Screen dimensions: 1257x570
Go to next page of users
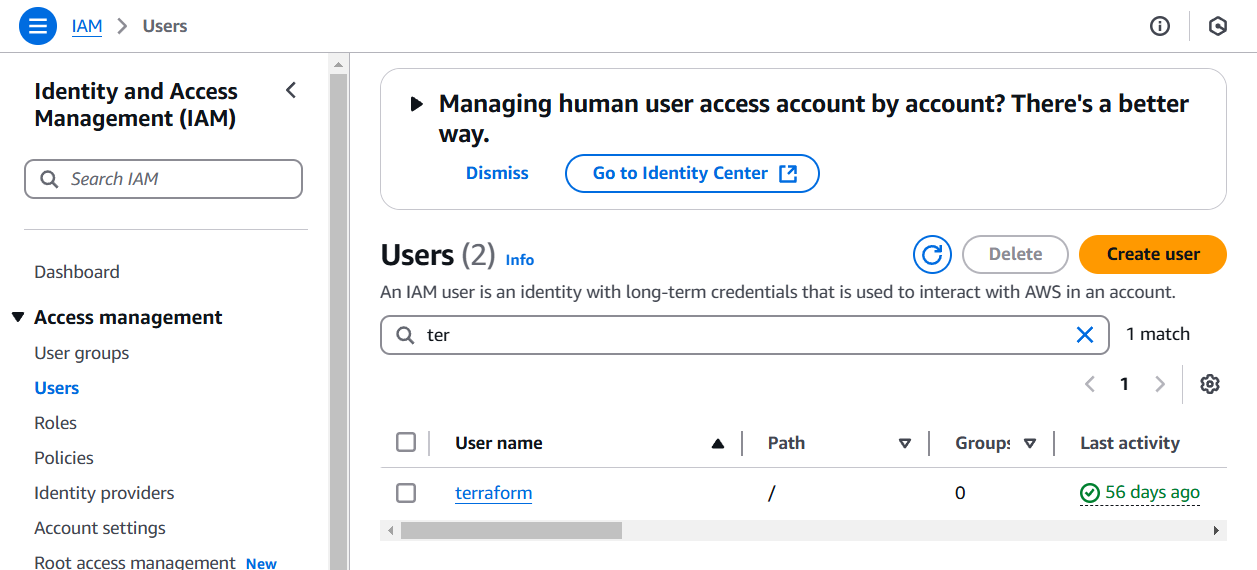1160,384
